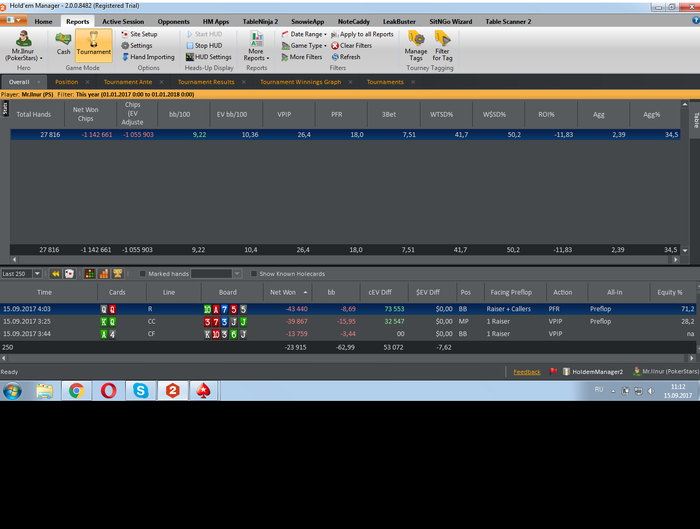Open the Mr.Ilnur hero selector
Viewport: 700px width, 529px height.
pos(24,46)
